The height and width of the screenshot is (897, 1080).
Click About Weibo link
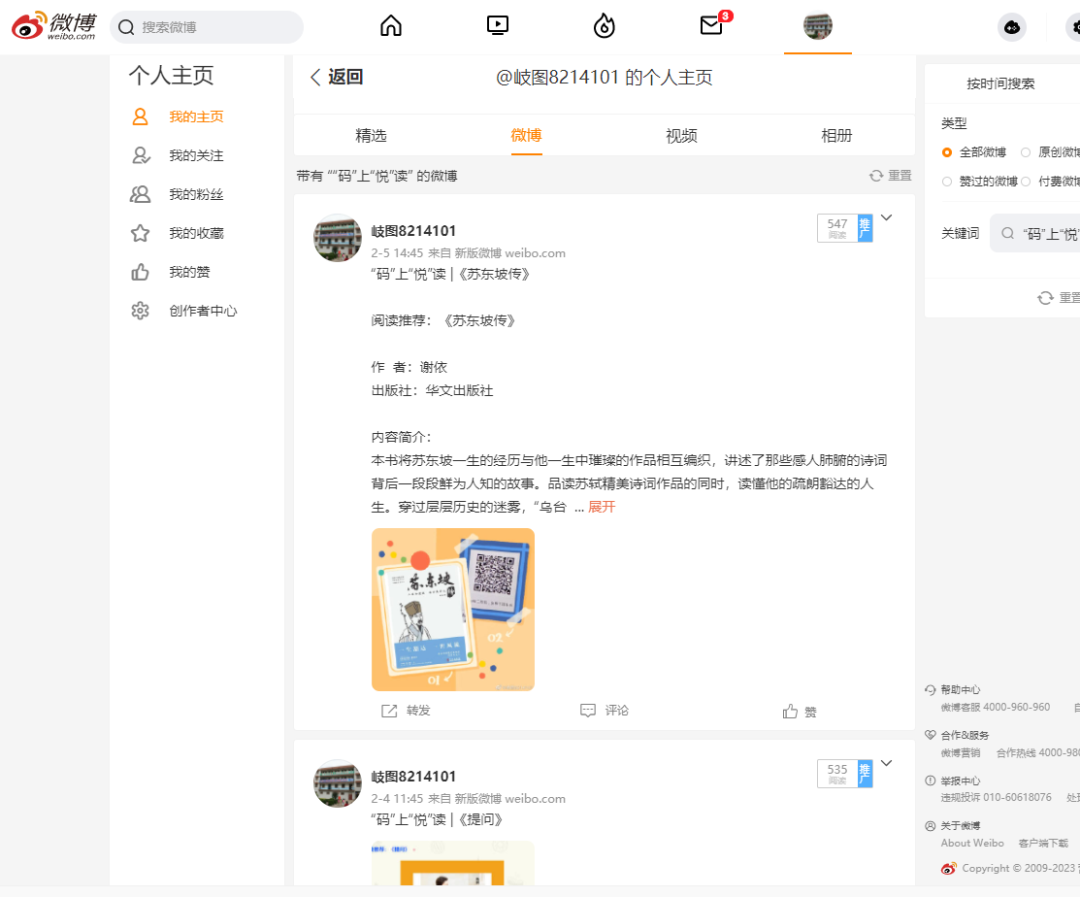click(x=972, y=843)
